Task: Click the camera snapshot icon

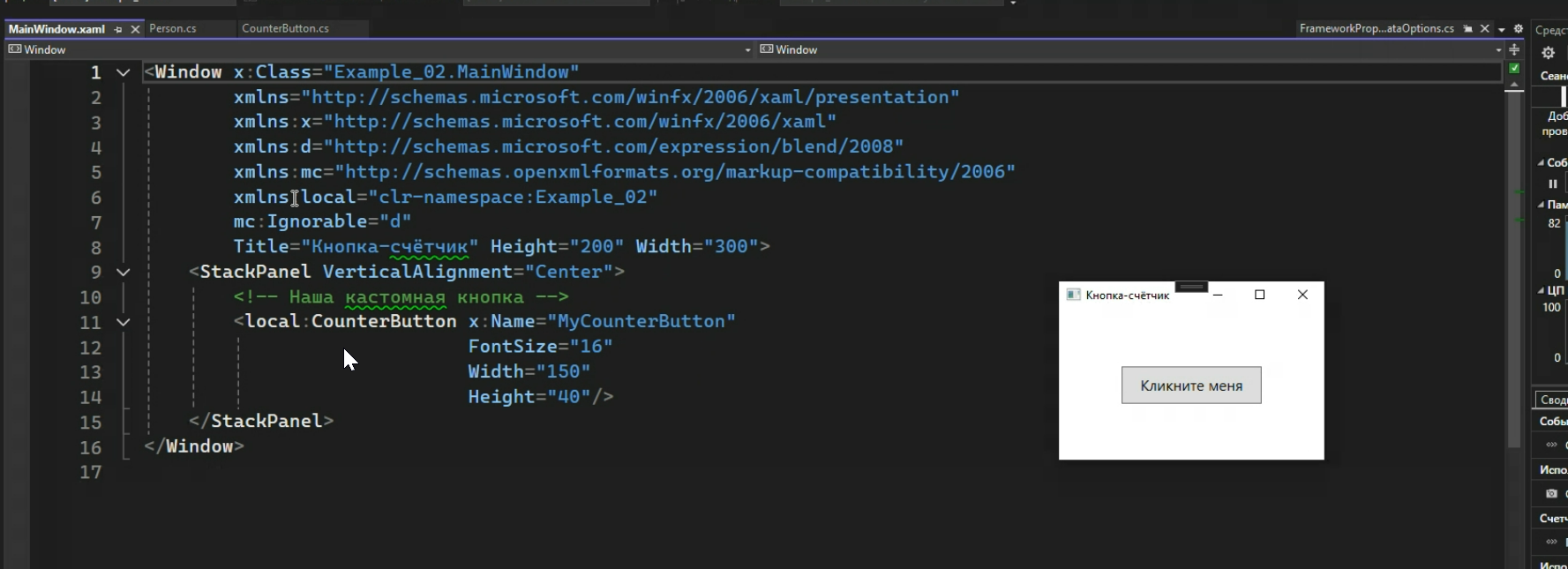Action: coord(1551,493)
